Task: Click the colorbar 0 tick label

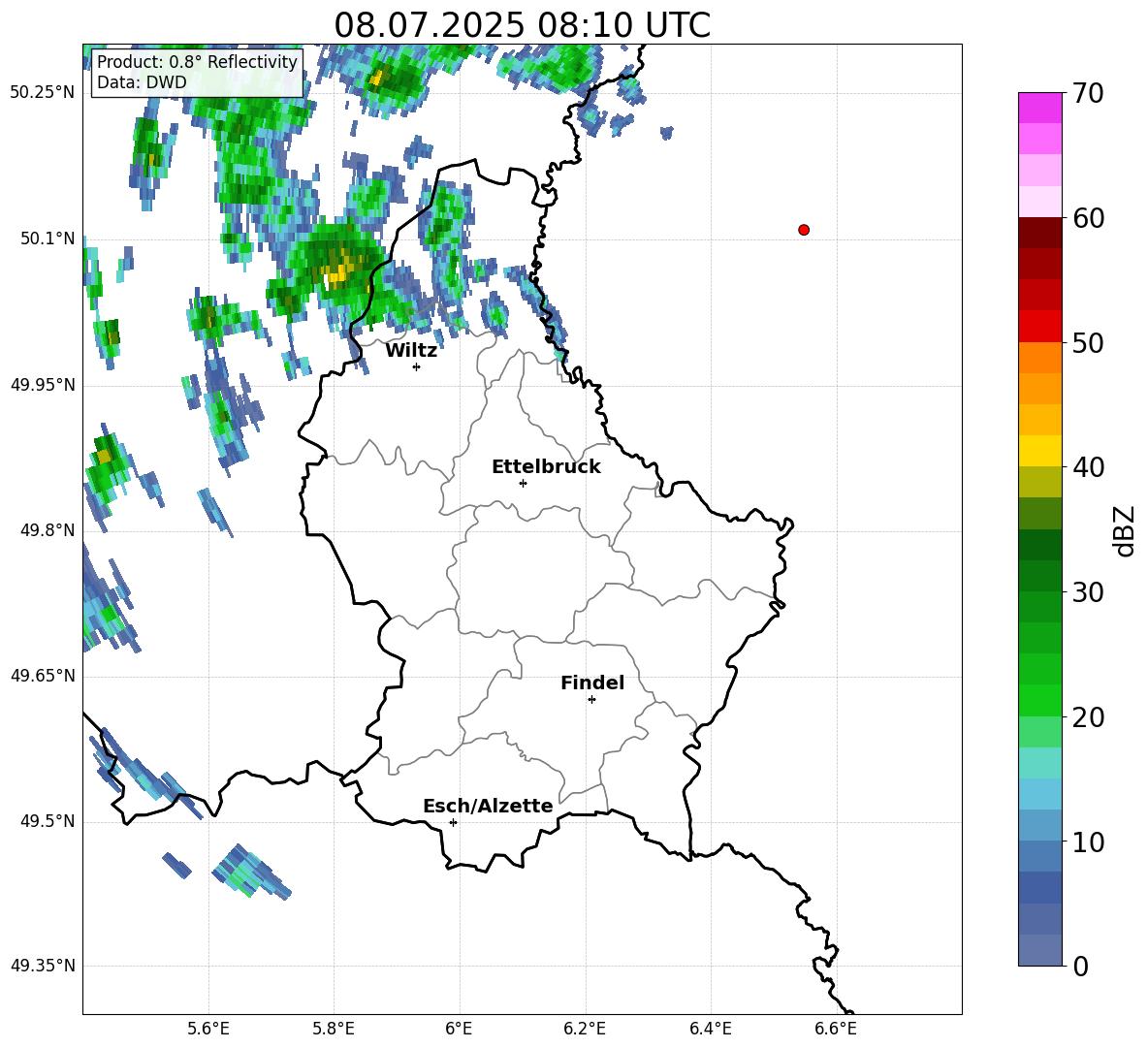Action: pyautogui.click(x=1081, y=967)
